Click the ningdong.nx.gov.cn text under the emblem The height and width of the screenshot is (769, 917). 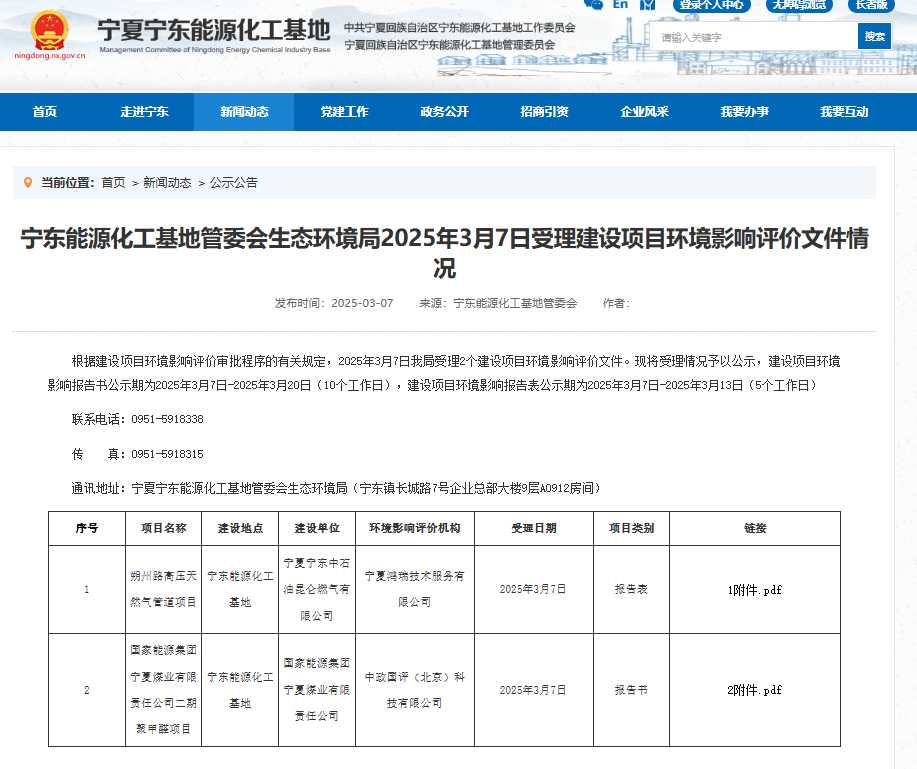(x=50, y=56)
